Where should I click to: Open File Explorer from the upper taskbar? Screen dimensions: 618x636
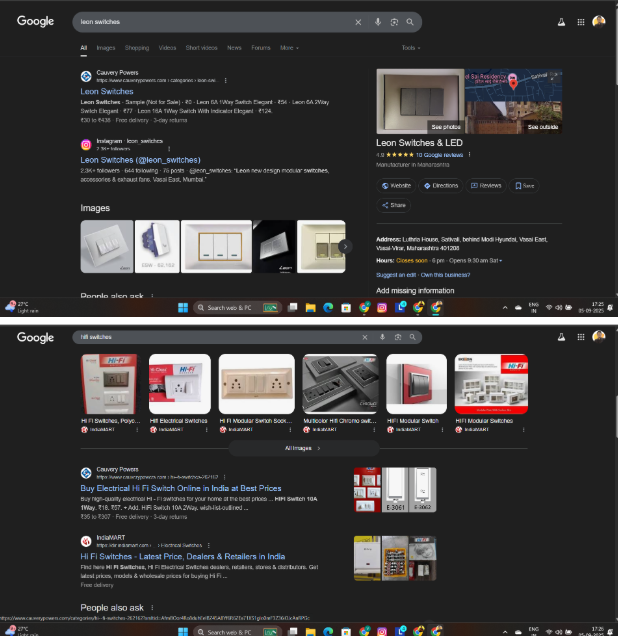click(311, 308)
